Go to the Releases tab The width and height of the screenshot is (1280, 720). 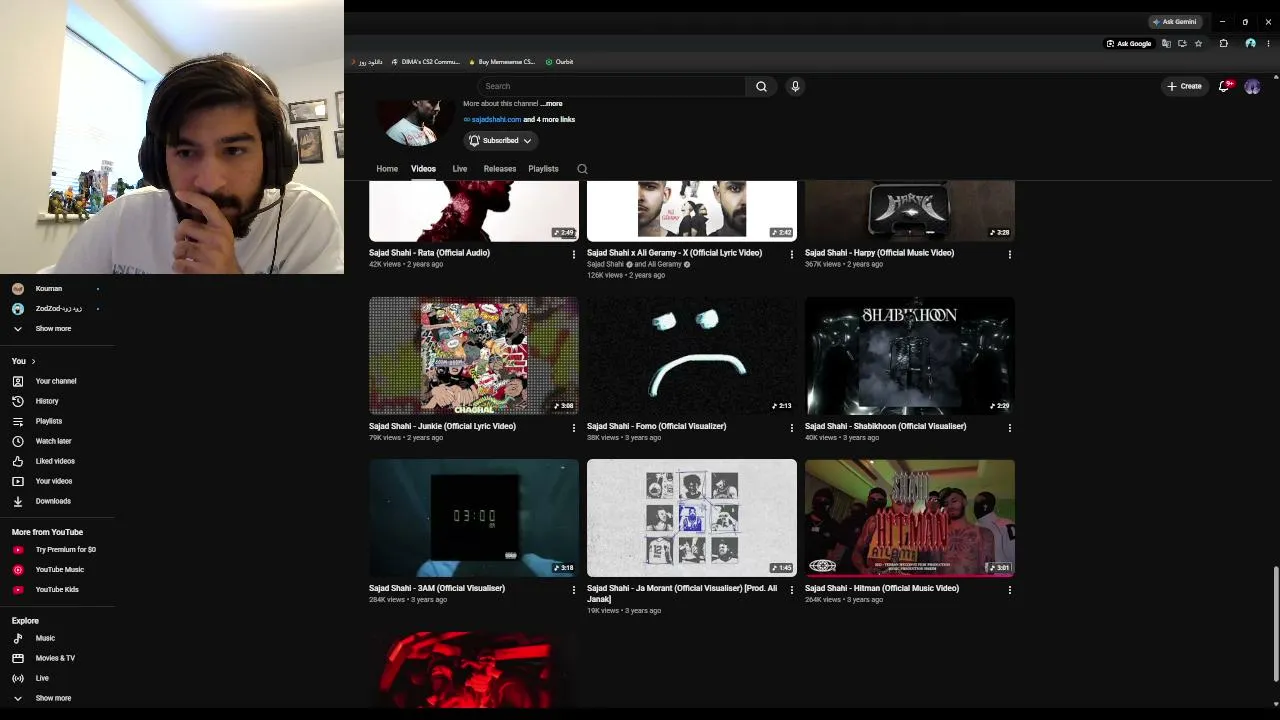click(500, 169)
